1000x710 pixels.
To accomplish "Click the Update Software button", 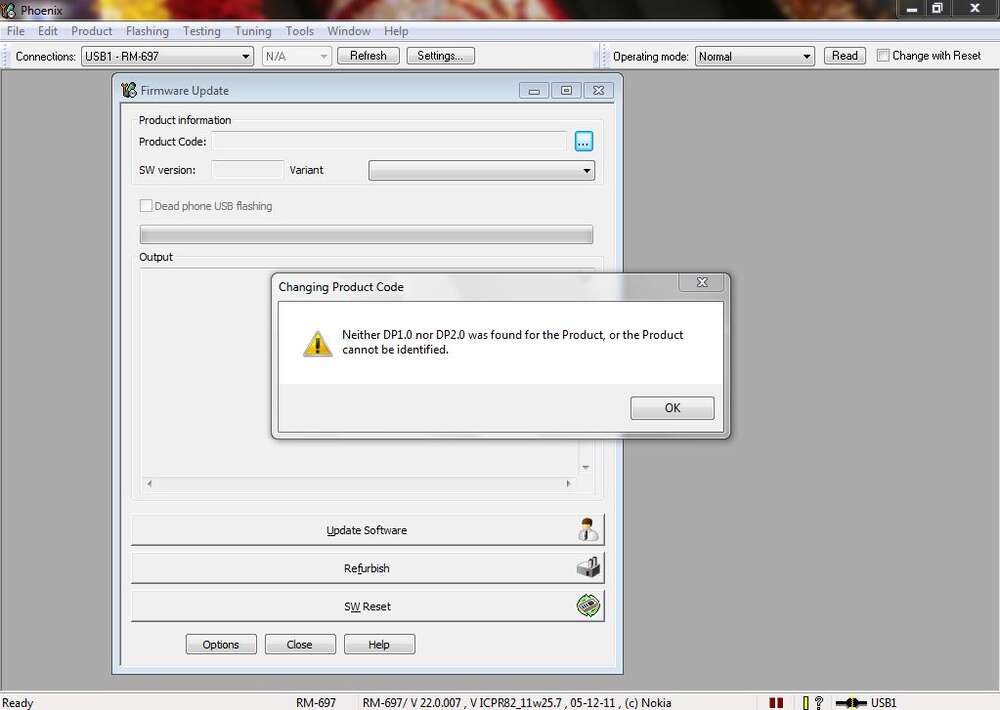I will tap(367, 530).
